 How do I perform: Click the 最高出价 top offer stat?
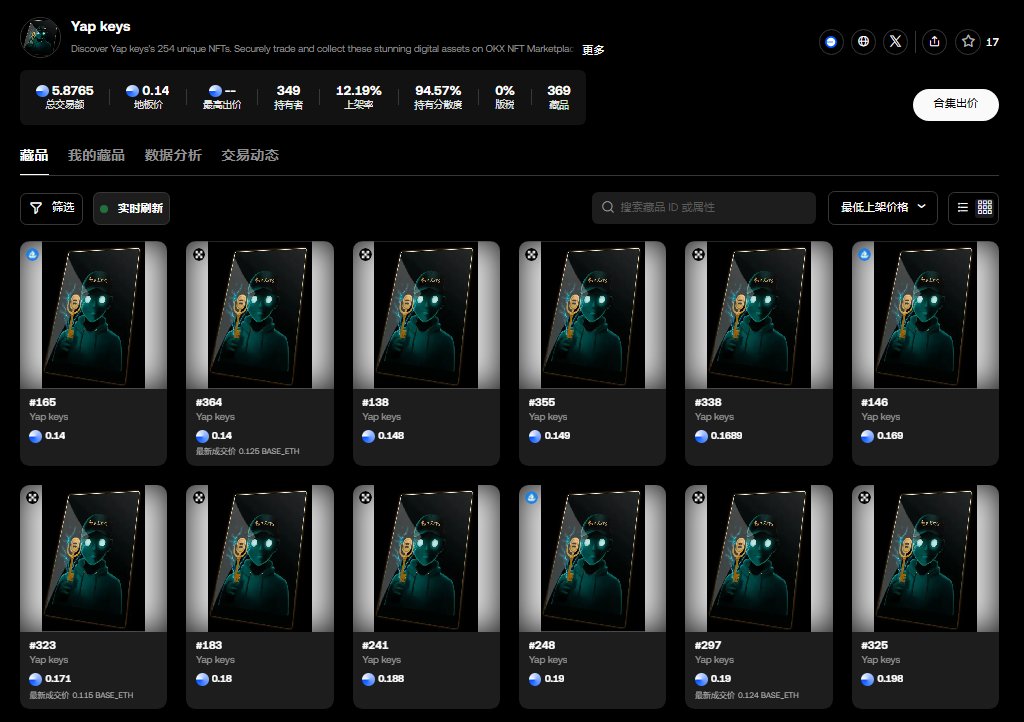(x=222, y=97)
